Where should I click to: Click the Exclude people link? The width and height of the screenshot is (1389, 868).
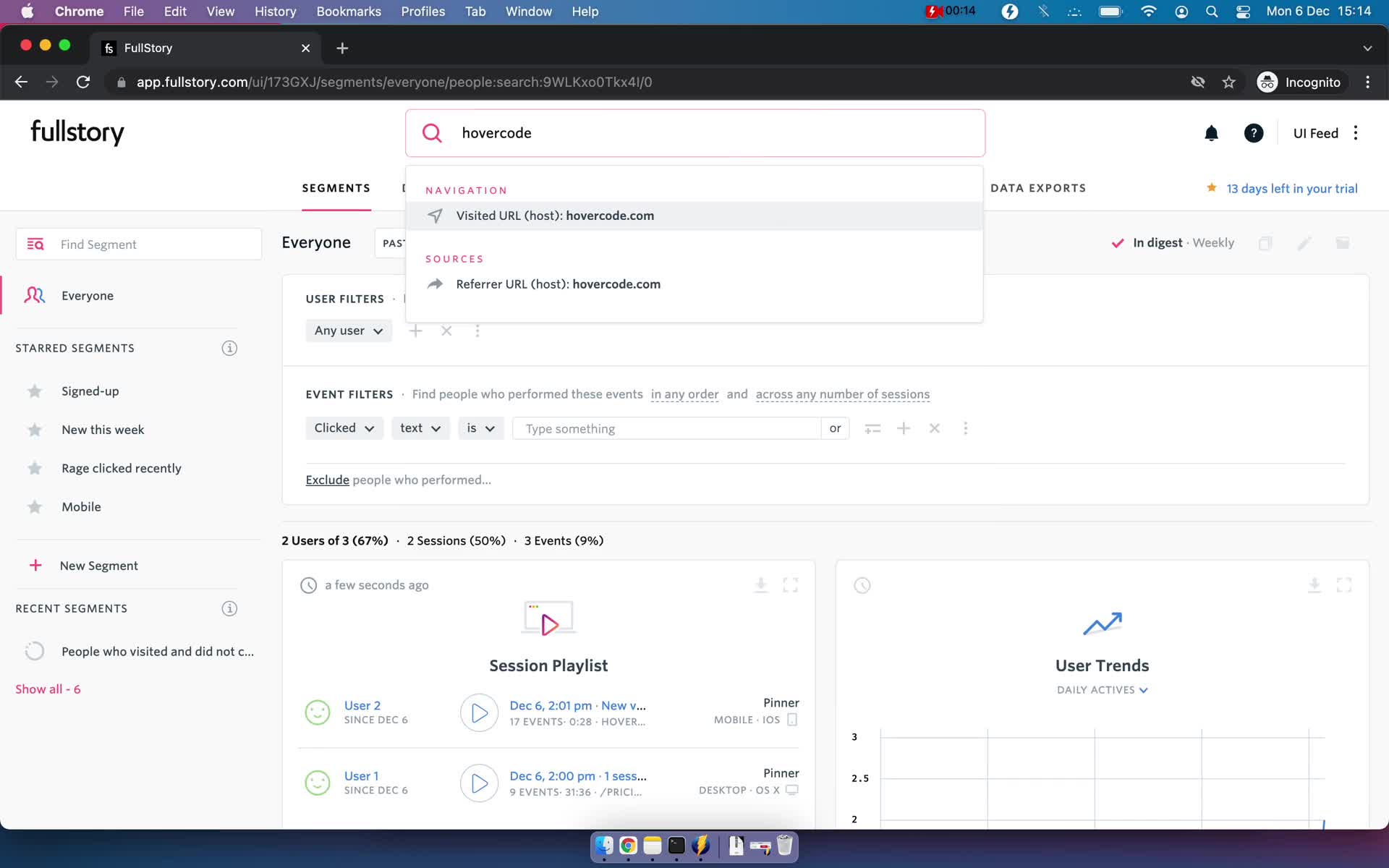pos(327,480)
